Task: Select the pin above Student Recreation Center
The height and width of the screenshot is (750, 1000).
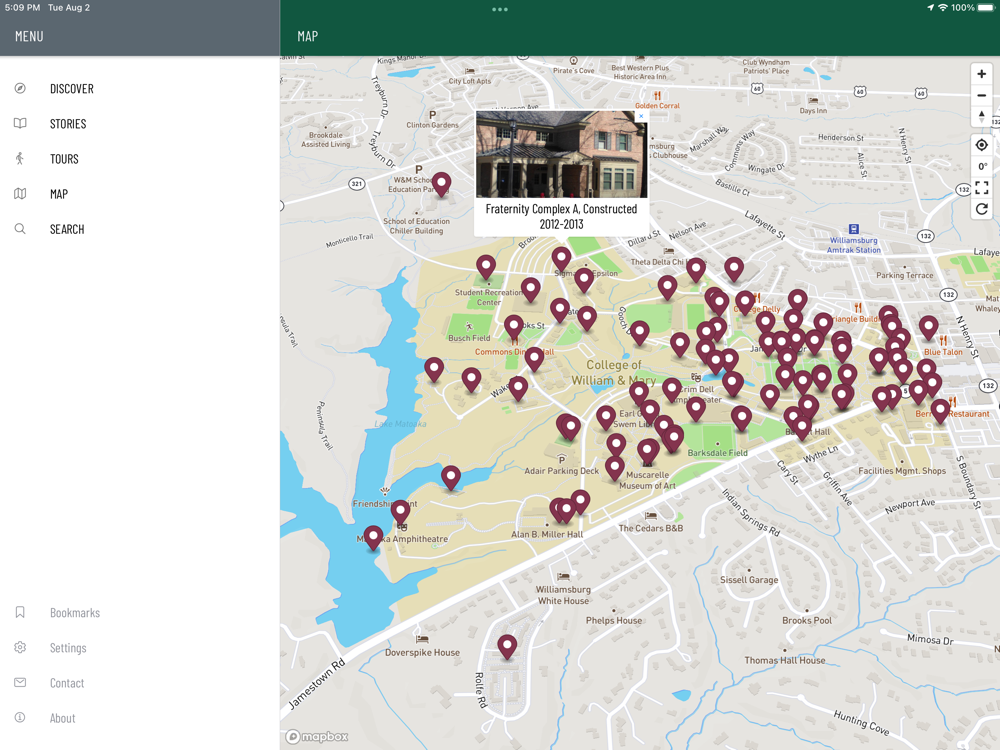Action: point(486,267)
